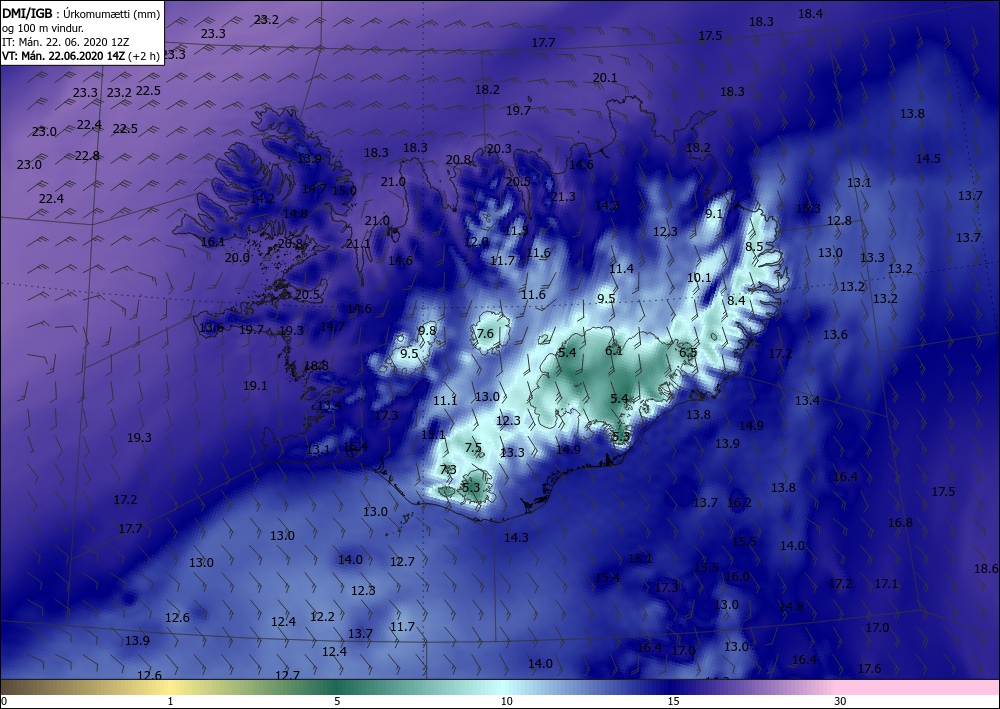Click the map value 14.5
Viewport: 1000px width, 709px height.
coord(928,158)
